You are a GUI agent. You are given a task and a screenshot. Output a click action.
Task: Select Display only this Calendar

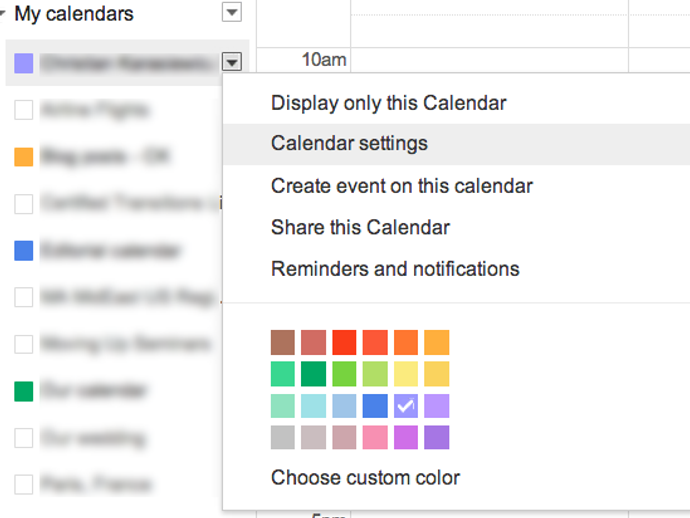[x=388, y=103]
